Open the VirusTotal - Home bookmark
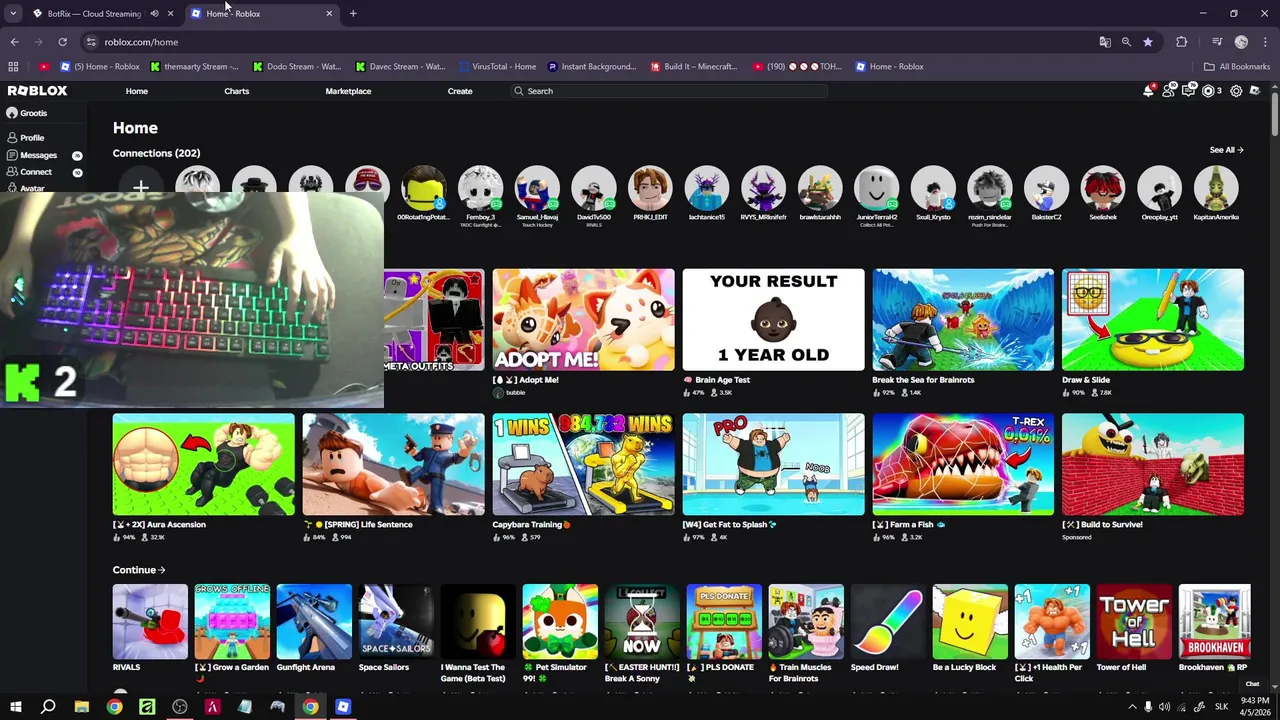 pyautogui.click(x=499, y=67)
